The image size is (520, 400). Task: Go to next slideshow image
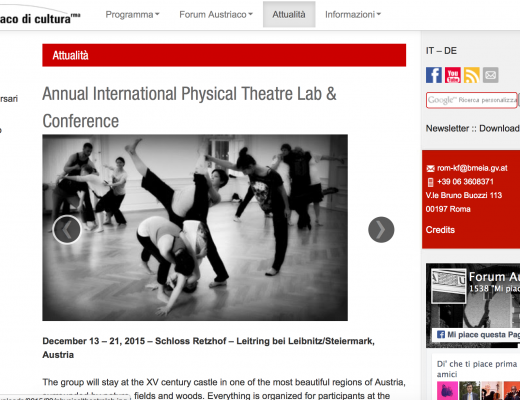point(381,229)
